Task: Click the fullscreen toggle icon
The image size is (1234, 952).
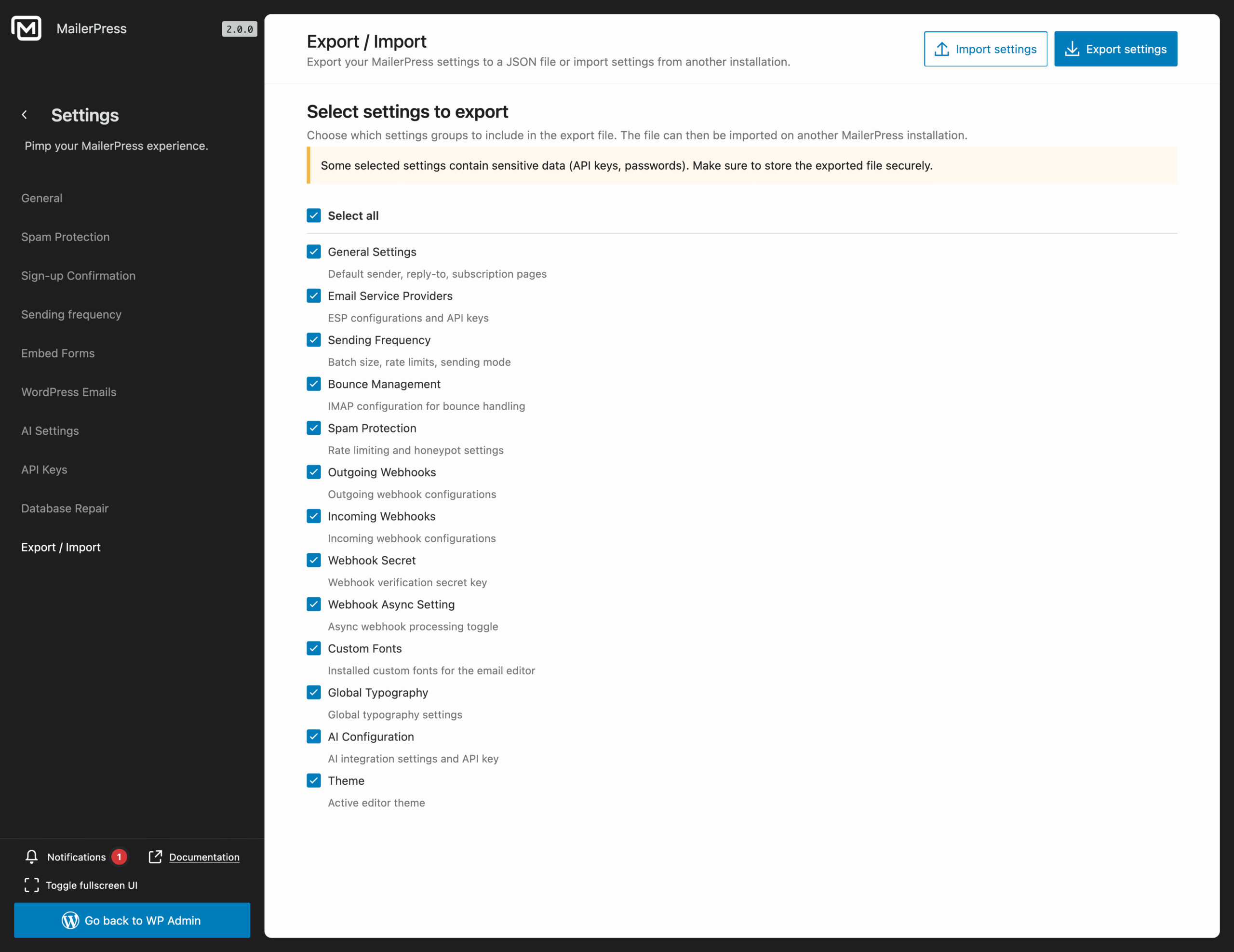Action: tap(32, 885)
